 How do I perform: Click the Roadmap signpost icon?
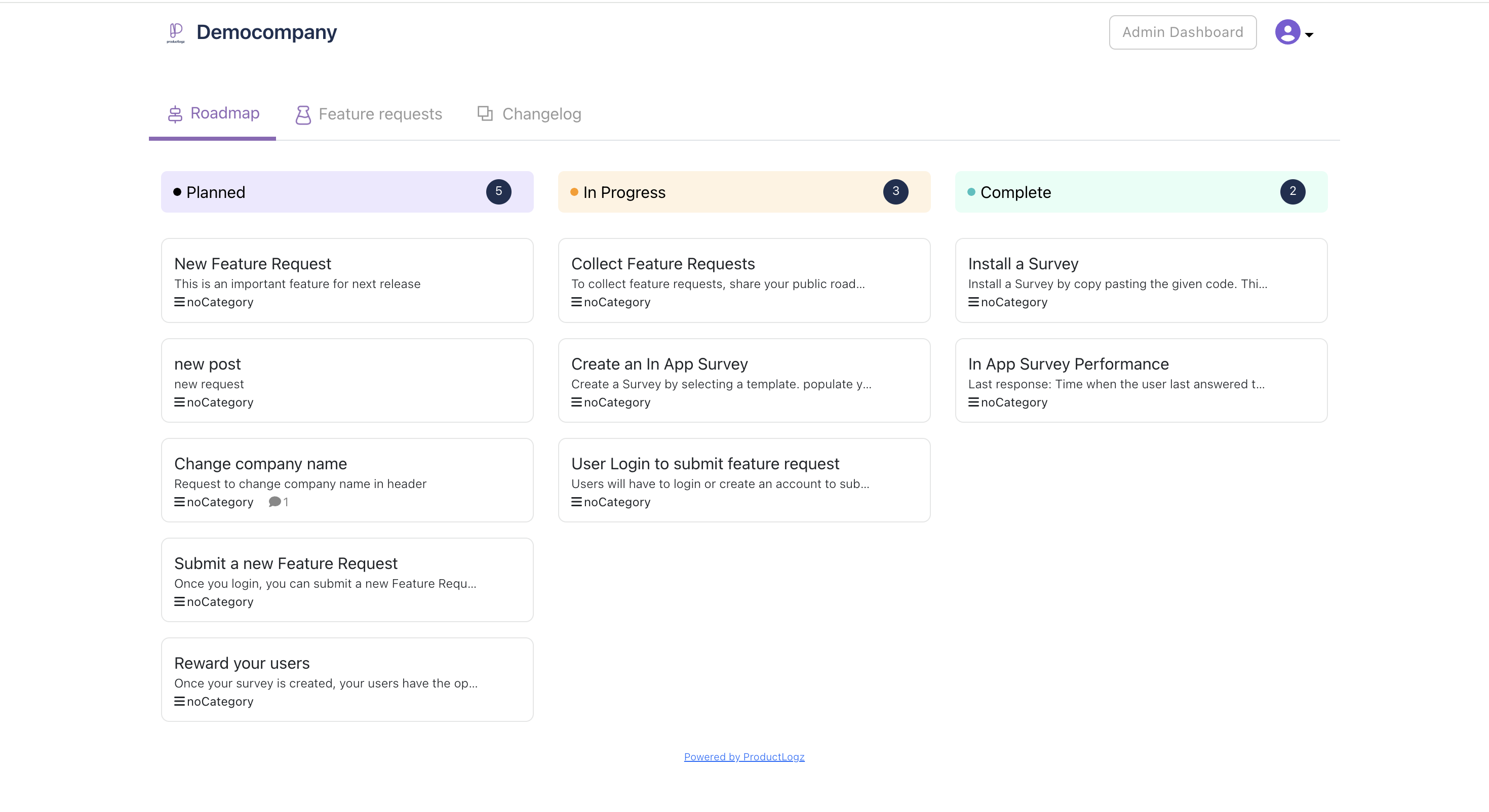tap(175, 114)
